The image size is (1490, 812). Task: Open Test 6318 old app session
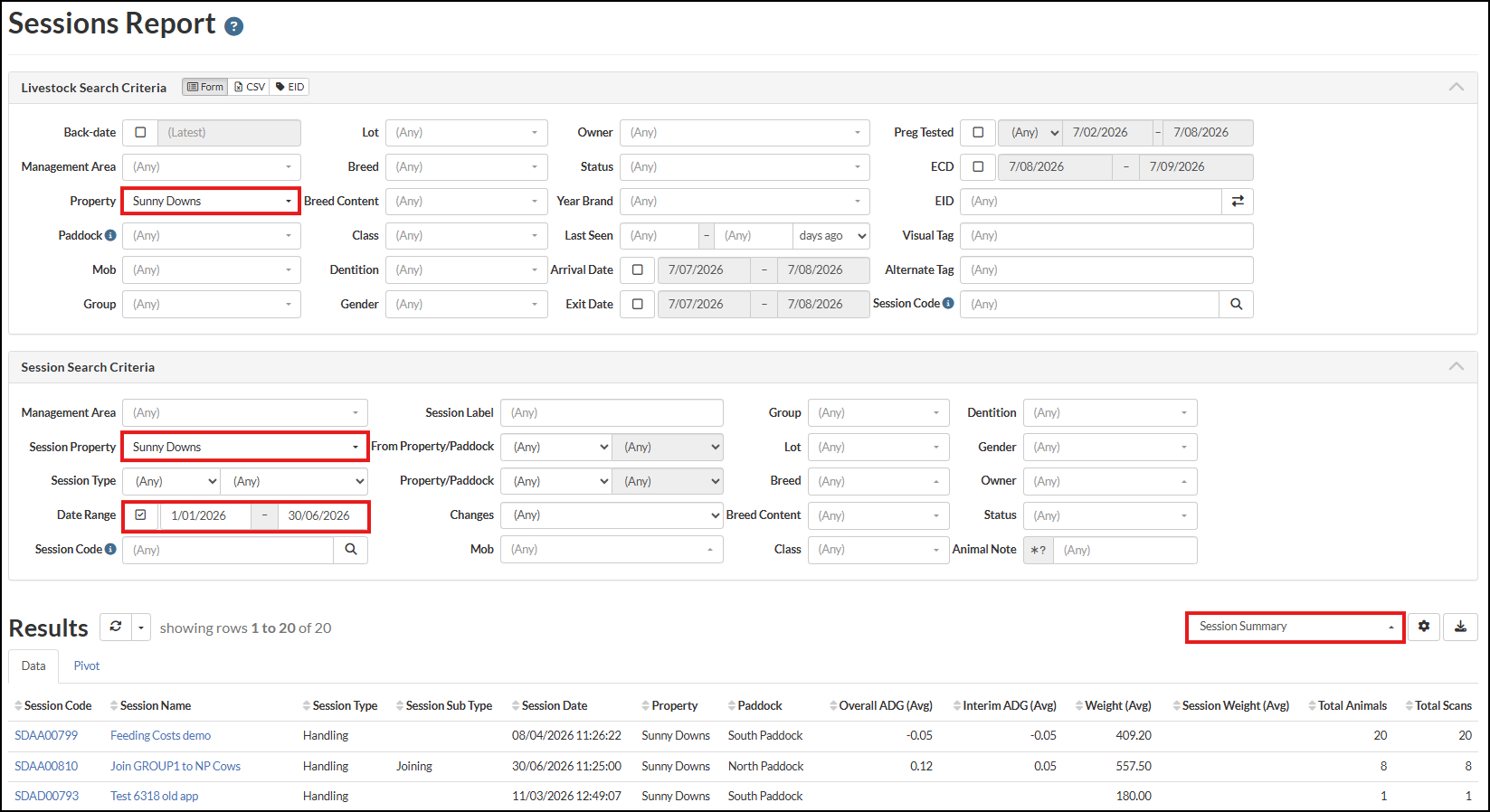(154, 796)
